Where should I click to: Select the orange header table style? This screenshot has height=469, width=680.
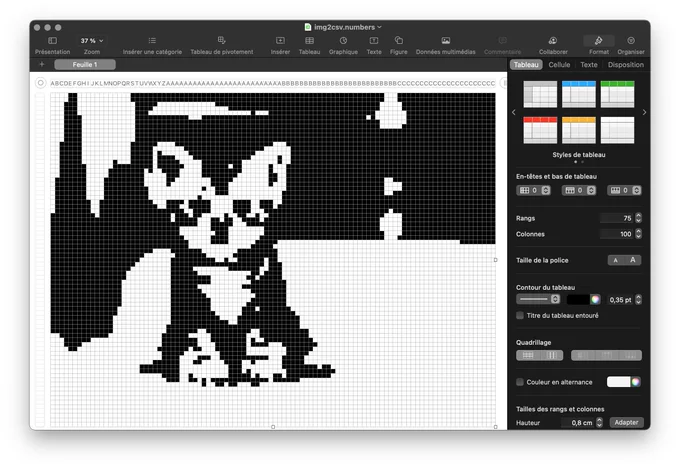coord(579,130)
